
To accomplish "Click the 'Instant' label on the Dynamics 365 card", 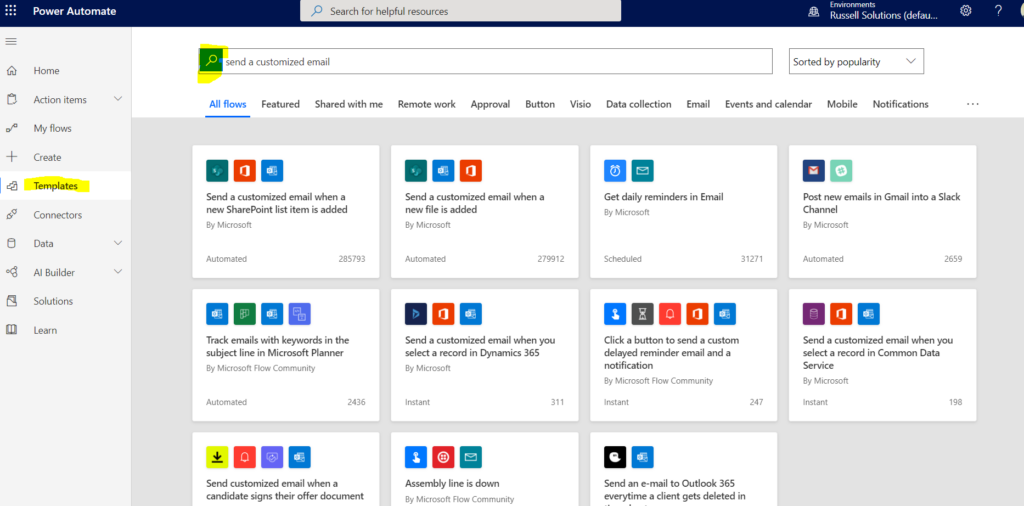I will tap(417, 402).
